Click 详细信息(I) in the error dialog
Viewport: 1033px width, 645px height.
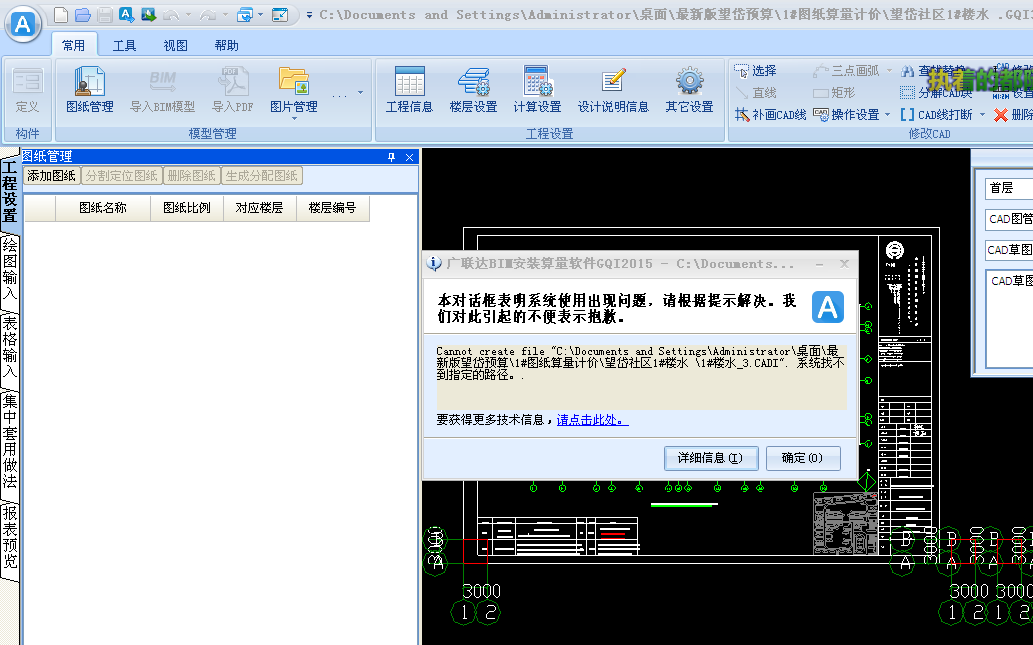pyautogui.click(x=711, y=458)
